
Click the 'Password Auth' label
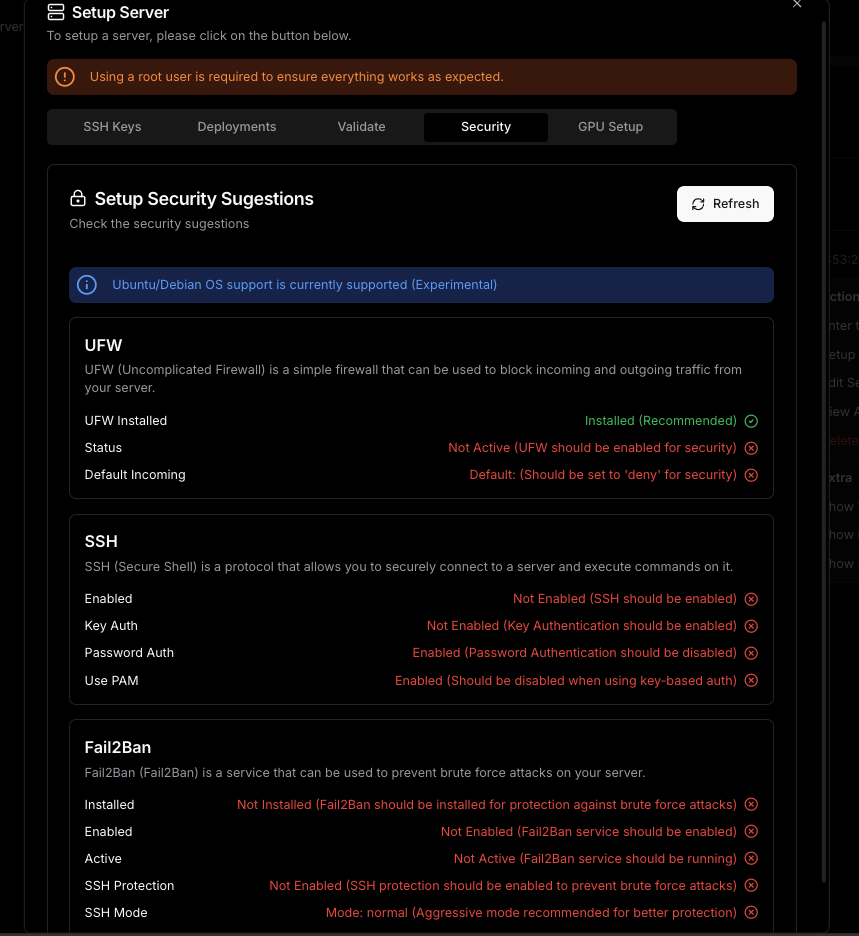click(129, 652)
